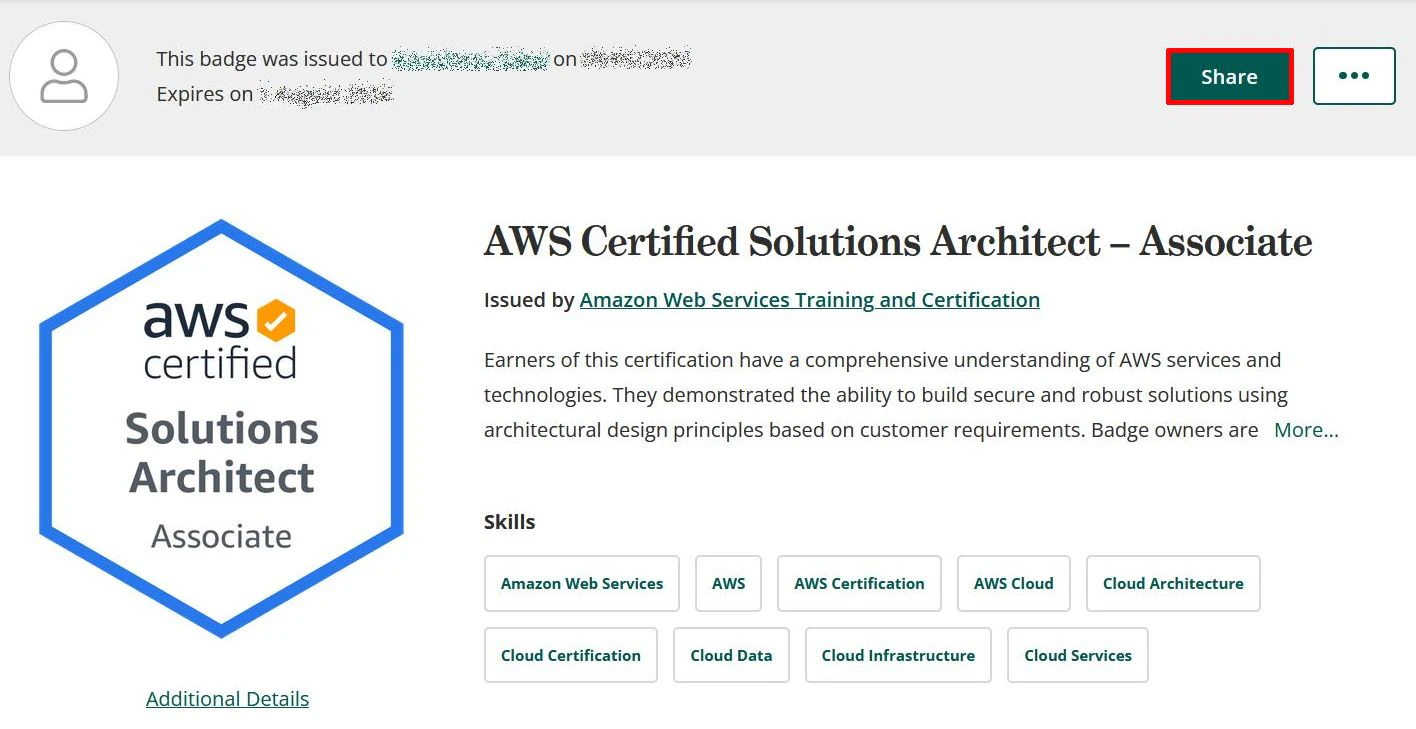Open the AWS Solutions Architect badge image
1416x729 pixels.
coord(221,428)
